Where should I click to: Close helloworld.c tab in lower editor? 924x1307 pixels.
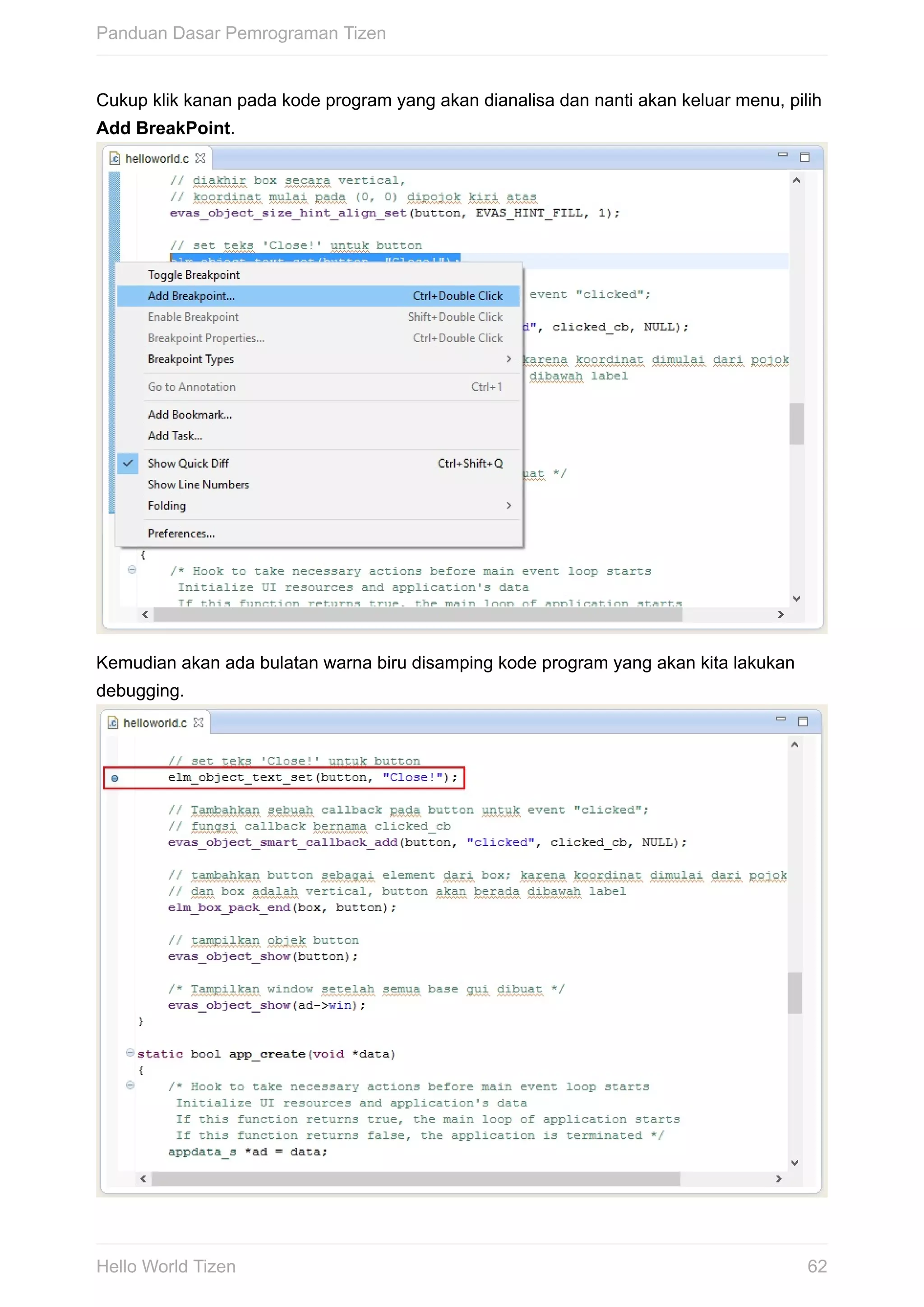(x=198, y=723)
